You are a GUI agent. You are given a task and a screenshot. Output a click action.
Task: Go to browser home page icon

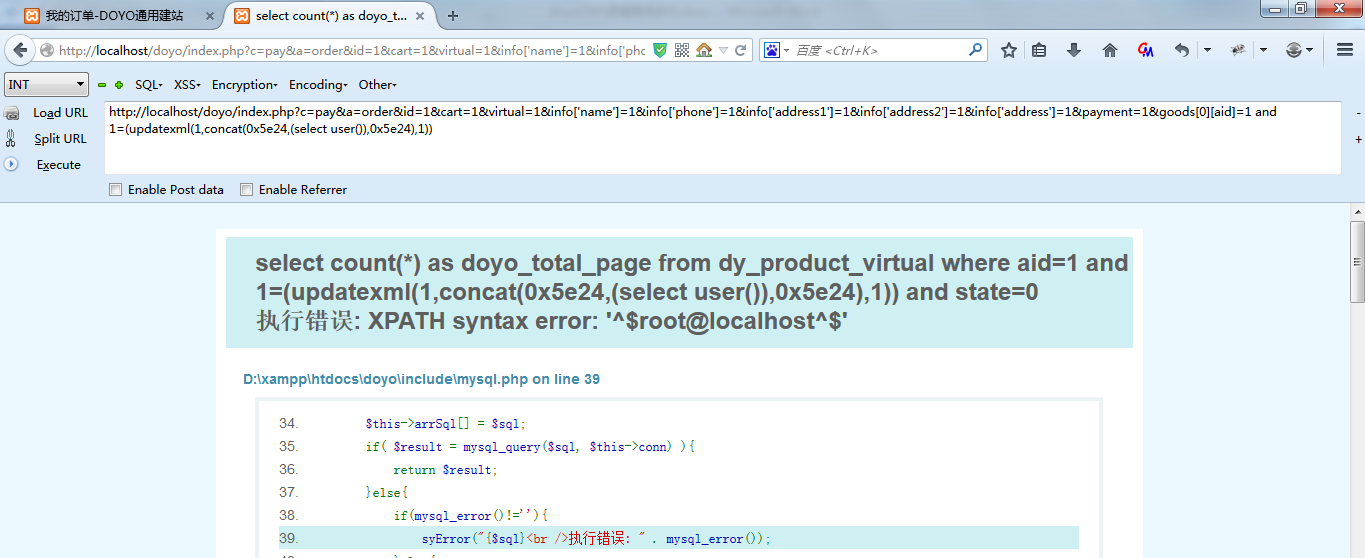[x=1110, y=50]
